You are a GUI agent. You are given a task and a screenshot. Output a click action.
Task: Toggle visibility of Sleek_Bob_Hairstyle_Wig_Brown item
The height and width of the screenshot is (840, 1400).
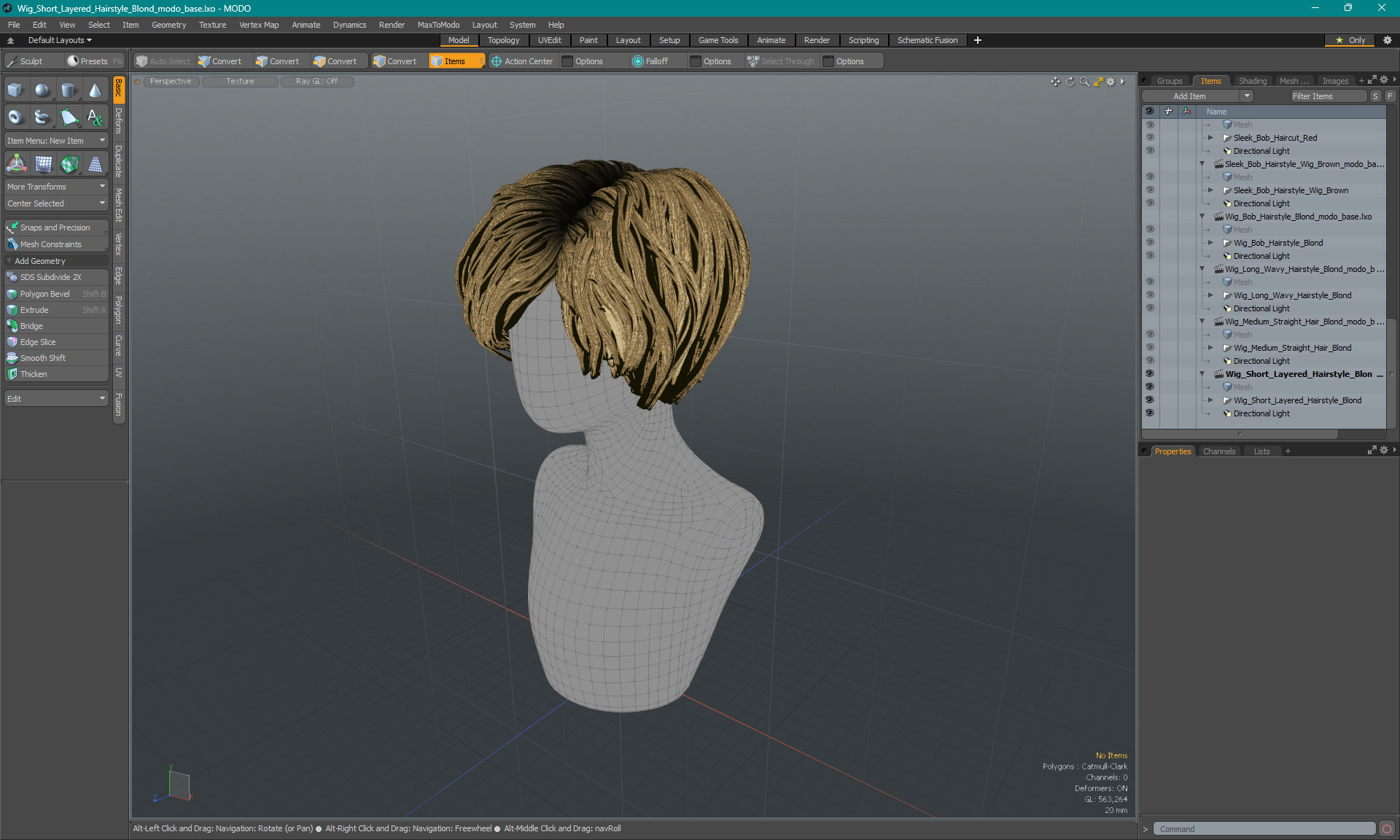[1150, 190]
